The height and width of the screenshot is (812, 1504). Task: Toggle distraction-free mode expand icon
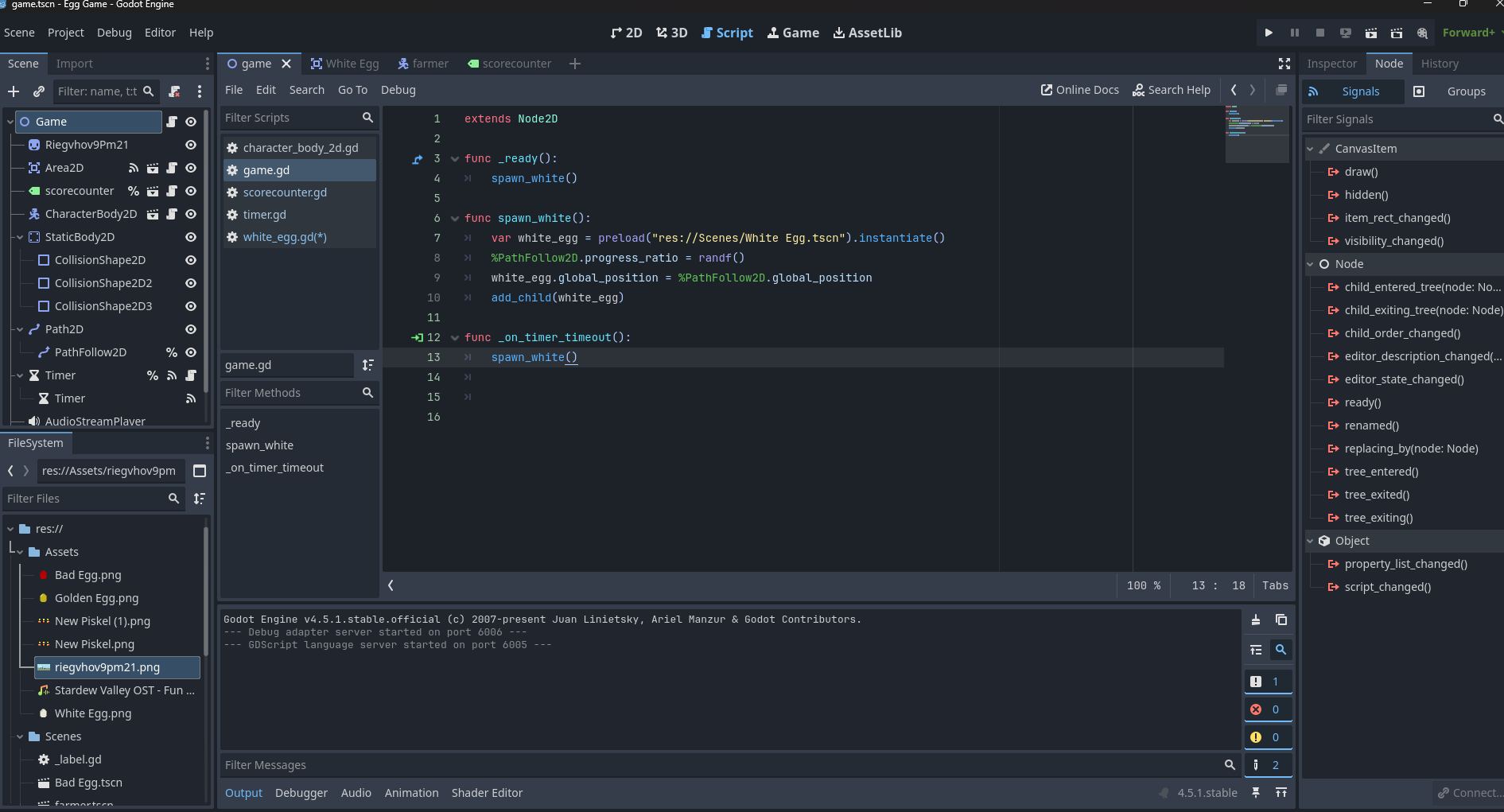(1284, 64)
